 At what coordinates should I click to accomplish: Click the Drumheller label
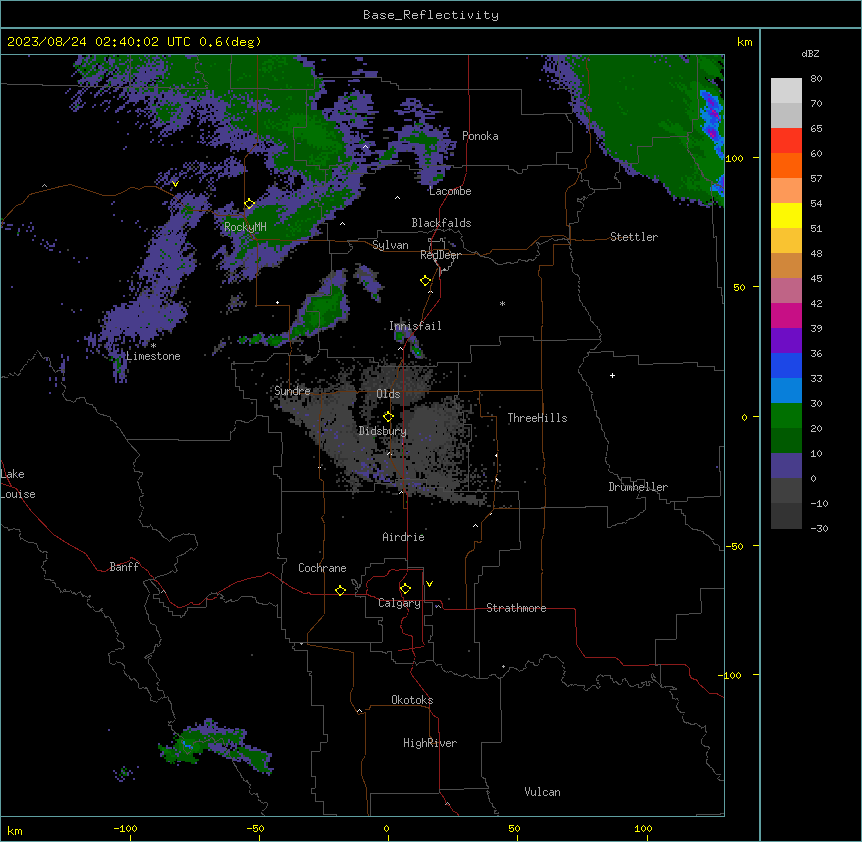[x=638, y=487]
